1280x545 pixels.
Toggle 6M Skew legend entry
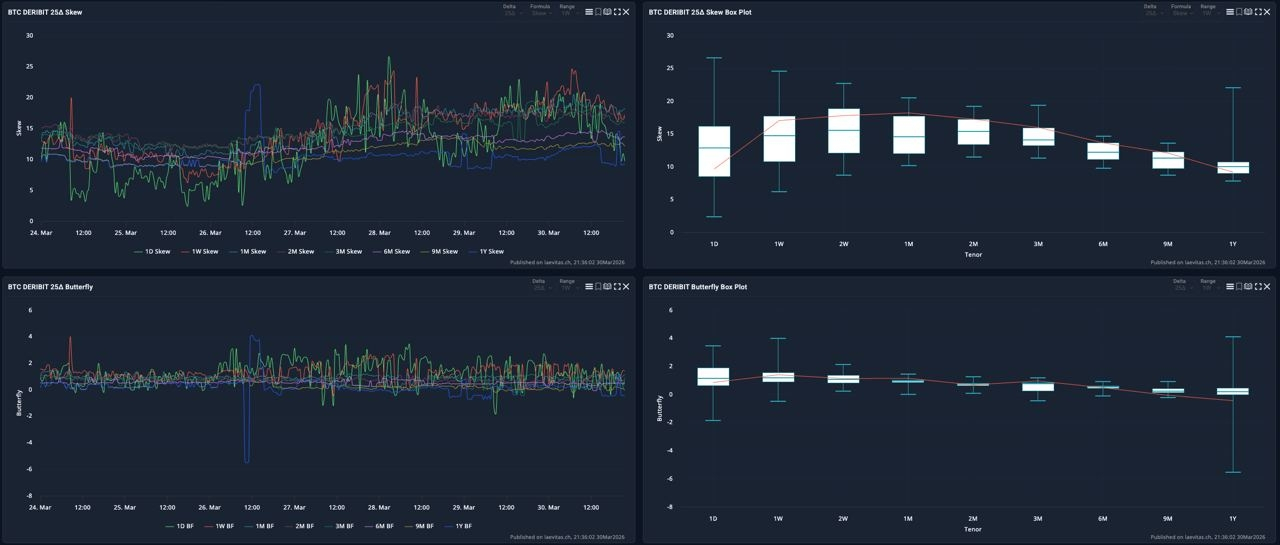390,252
